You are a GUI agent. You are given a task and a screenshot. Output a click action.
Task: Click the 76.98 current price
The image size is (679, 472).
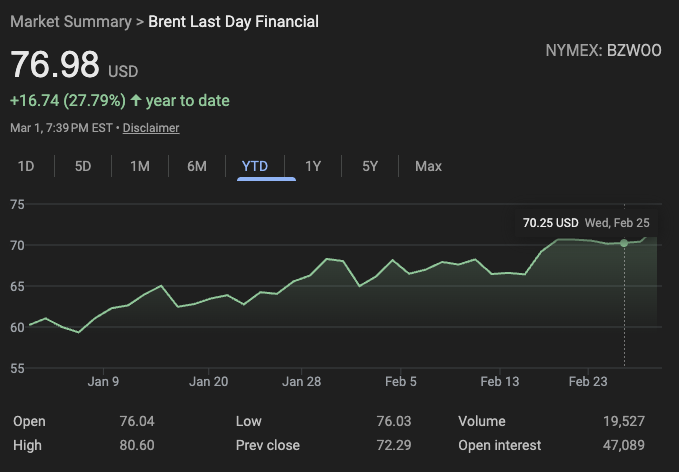coord(55,65)
